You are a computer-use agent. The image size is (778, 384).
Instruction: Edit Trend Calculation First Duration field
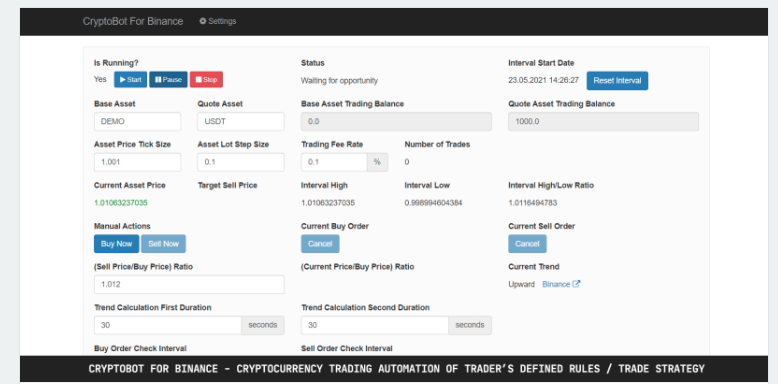coord(168,325)
